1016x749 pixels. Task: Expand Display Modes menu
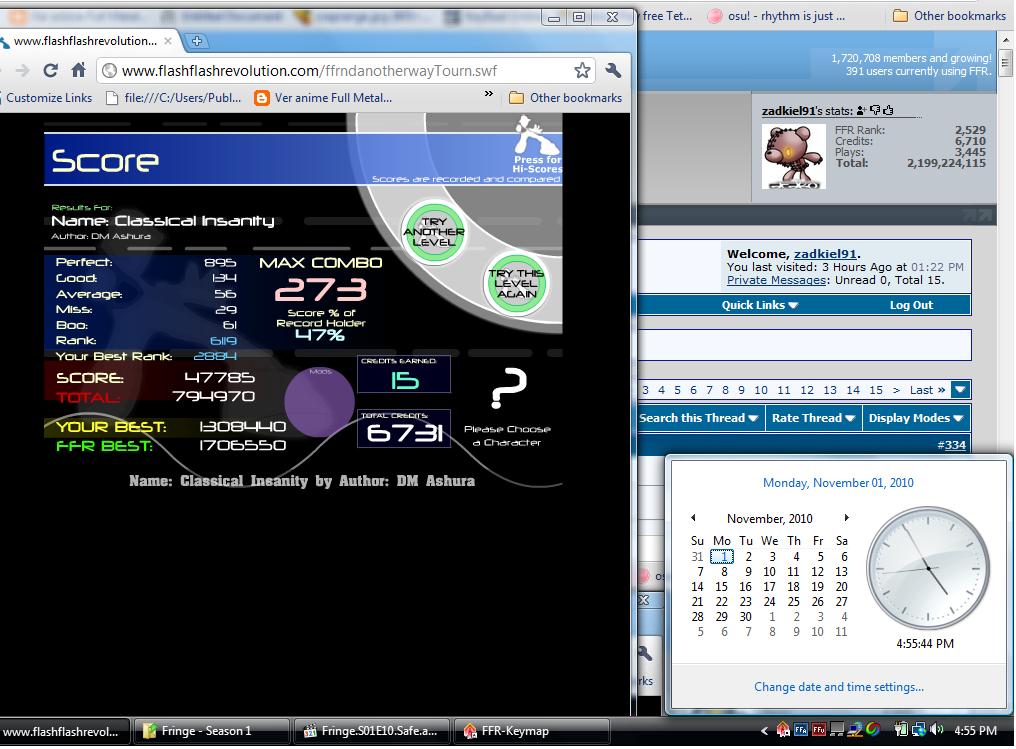(916, 419)
